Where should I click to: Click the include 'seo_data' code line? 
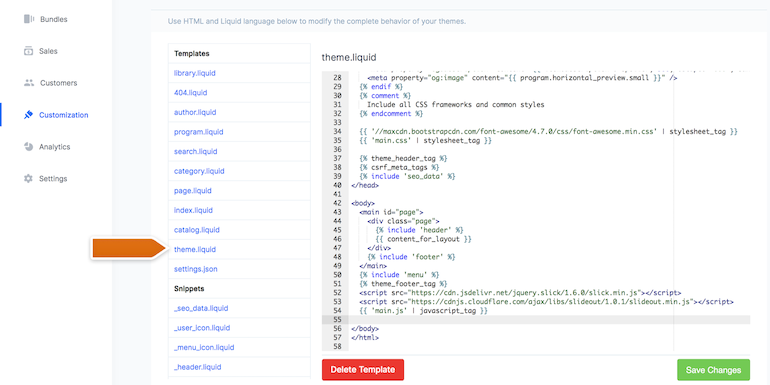(x=407, y=176)
